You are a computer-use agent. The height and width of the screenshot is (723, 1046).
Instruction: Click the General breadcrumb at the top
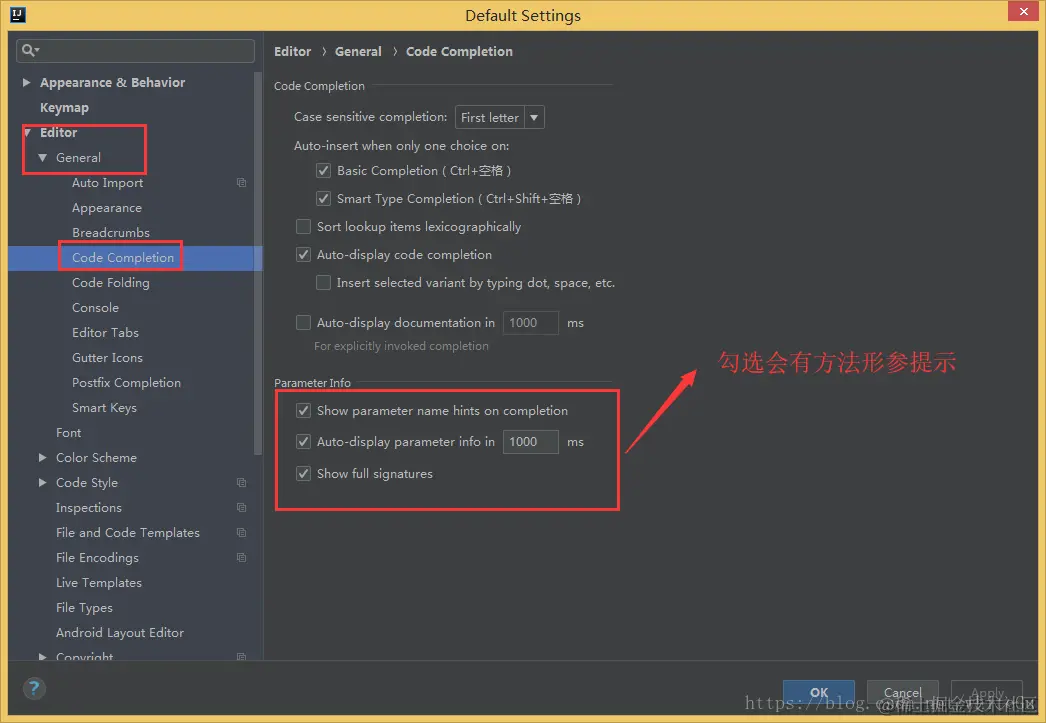point(358,51)
